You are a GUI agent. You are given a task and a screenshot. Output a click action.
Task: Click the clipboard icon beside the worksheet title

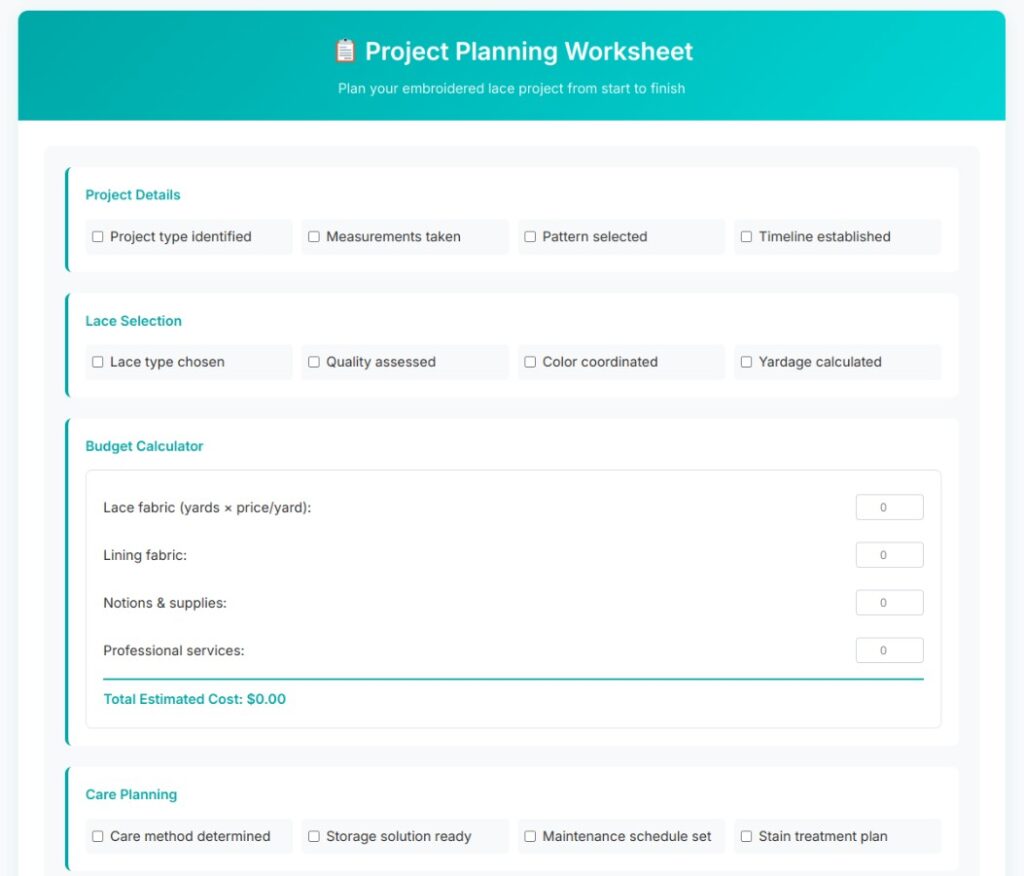(x=345, y=51)
